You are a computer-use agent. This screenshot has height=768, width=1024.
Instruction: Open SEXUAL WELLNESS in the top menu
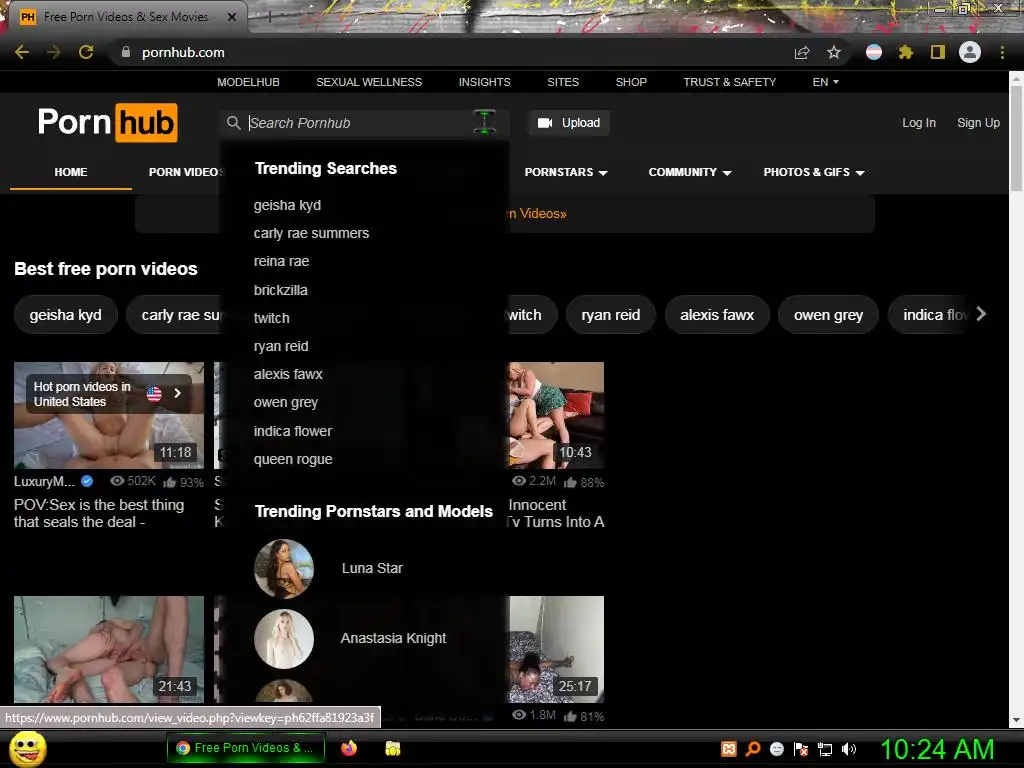click(369, 82)
